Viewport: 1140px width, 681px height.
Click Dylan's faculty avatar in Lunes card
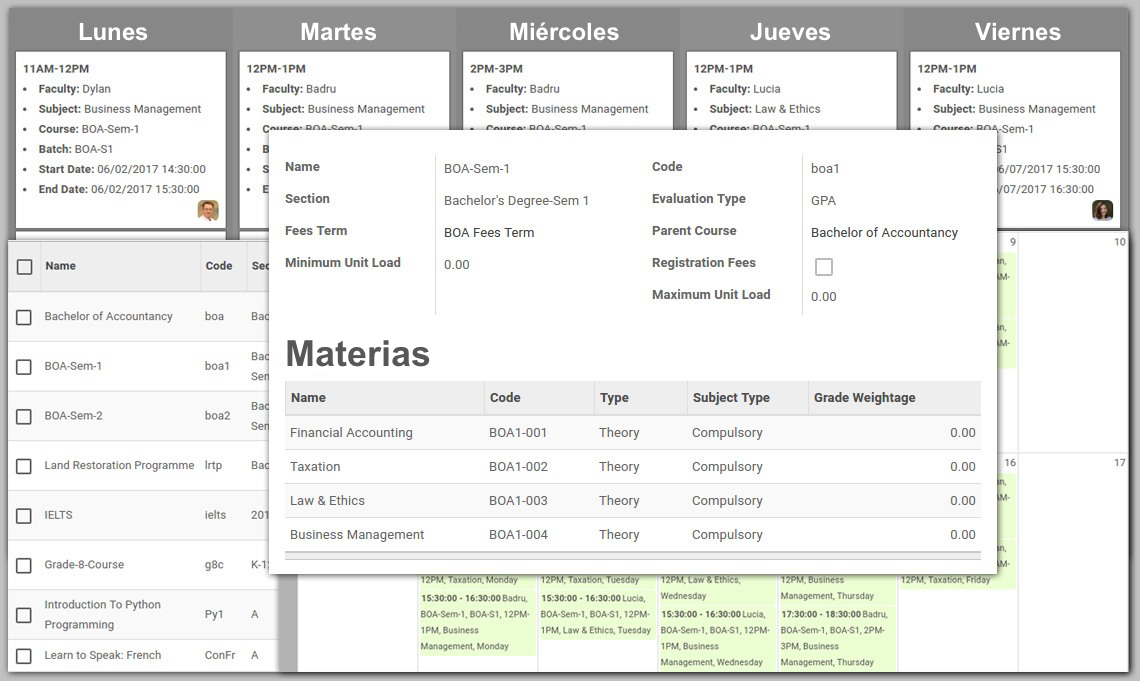[208, 210]
